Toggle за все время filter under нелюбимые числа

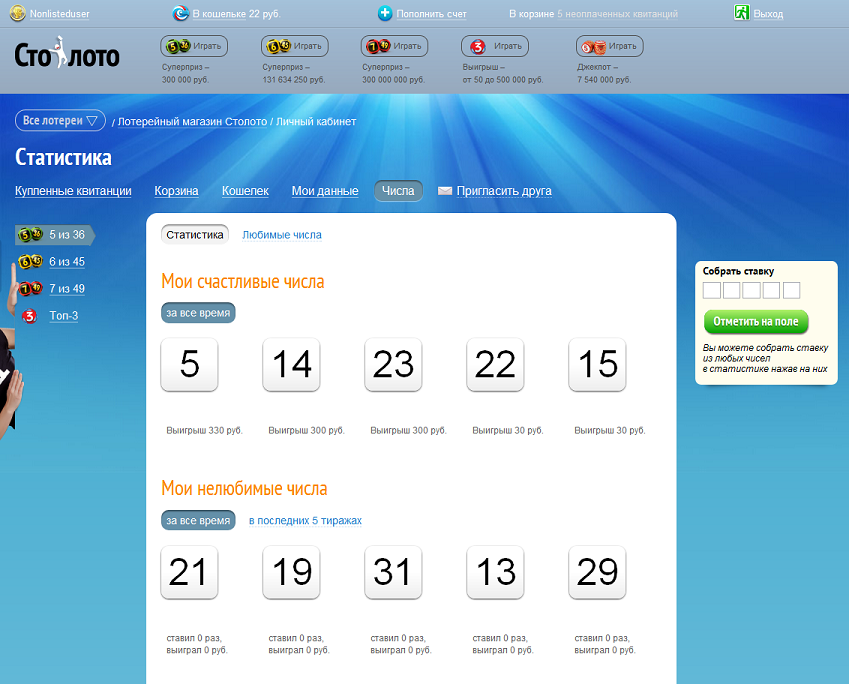tap(198, 521)
